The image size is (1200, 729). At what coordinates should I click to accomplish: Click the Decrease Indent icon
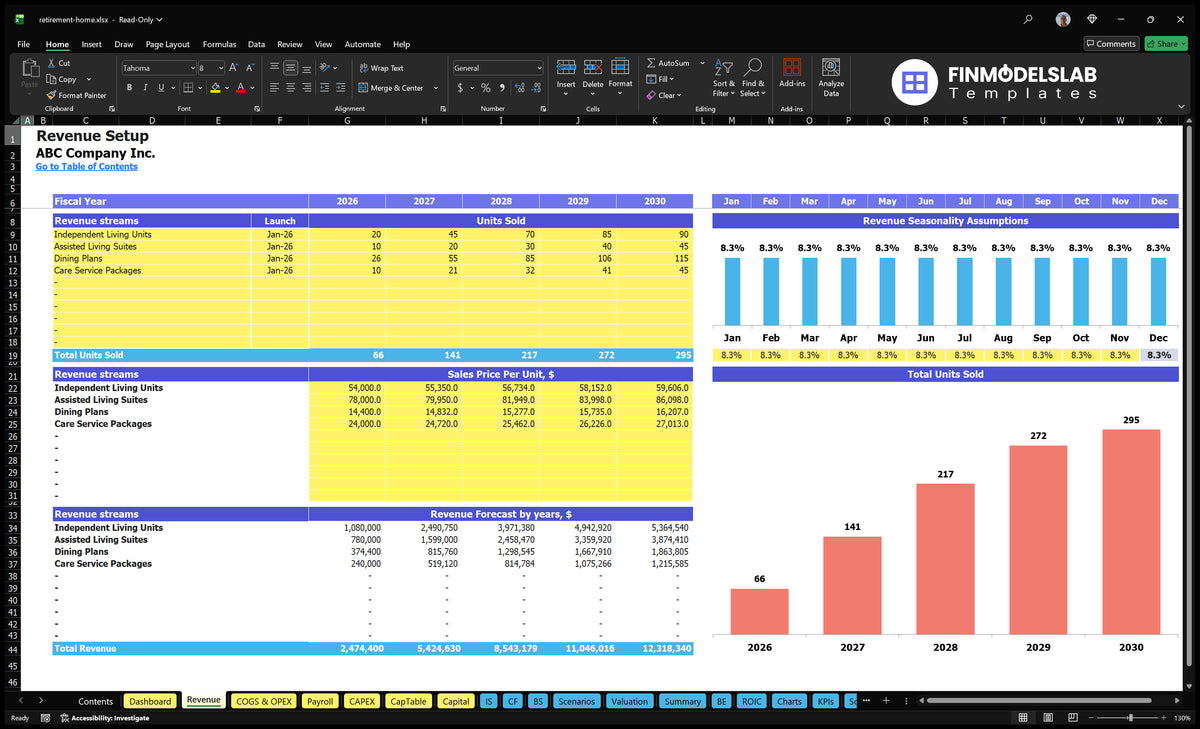[x=325, y=88]
